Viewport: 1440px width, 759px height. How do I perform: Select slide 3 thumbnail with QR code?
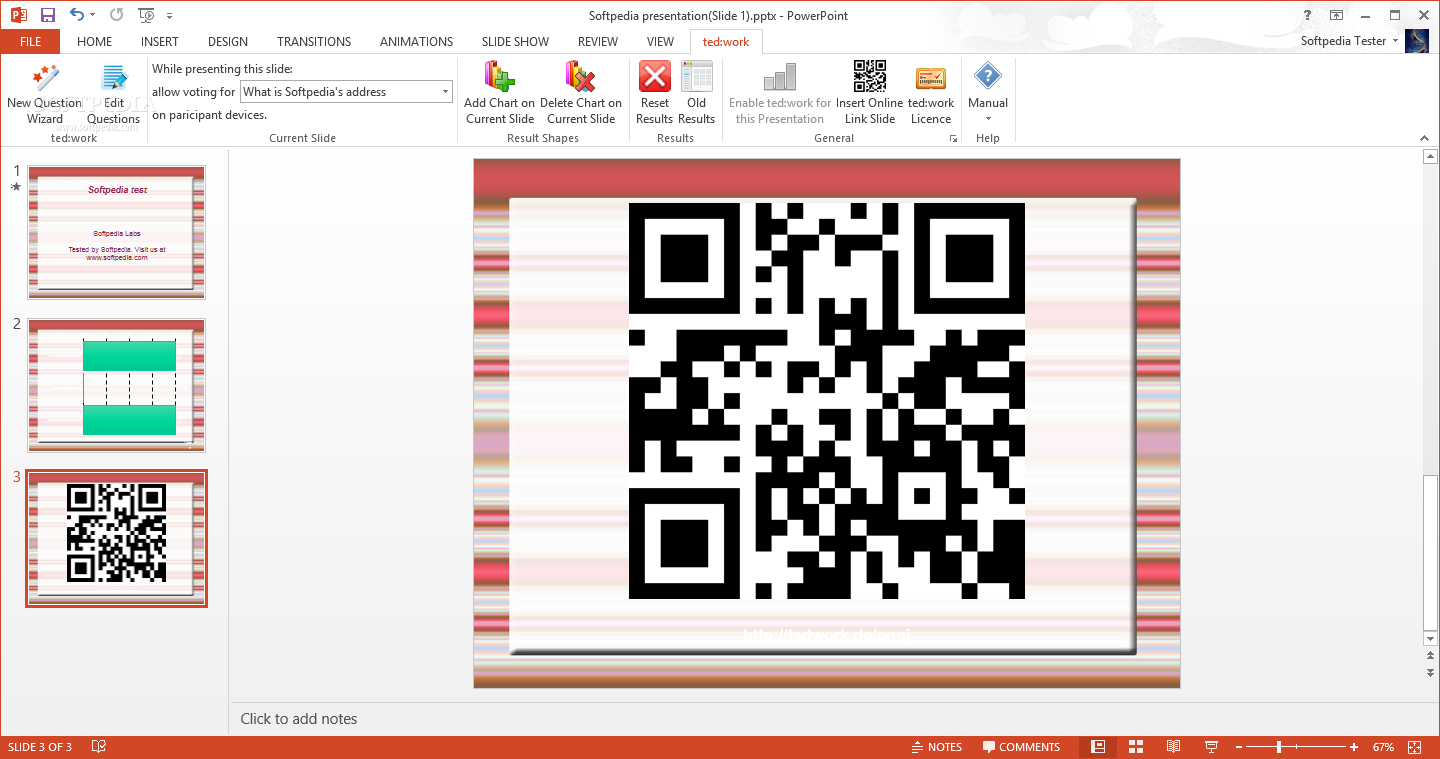pyautogui.click(x=116, y=539)
